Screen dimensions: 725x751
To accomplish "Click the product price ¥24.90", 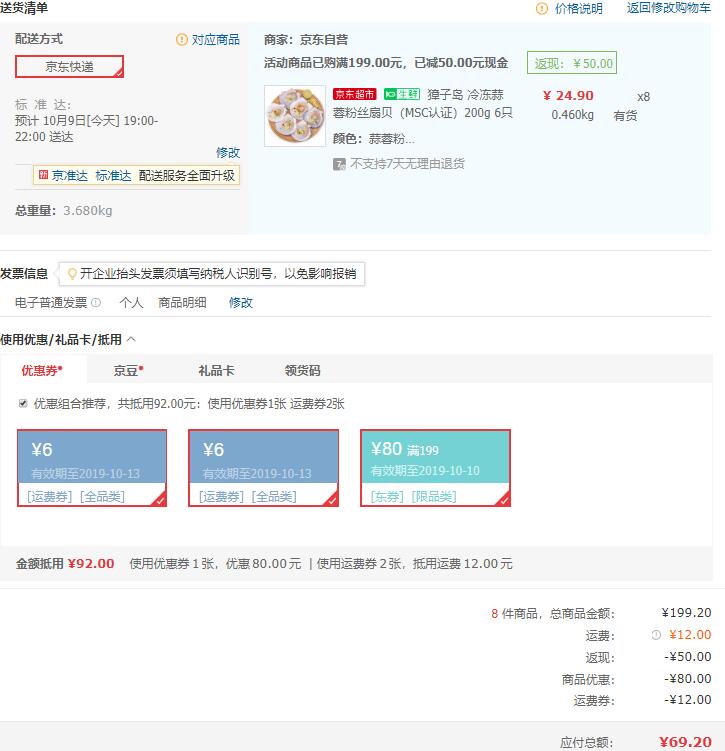I will (568, 95).
